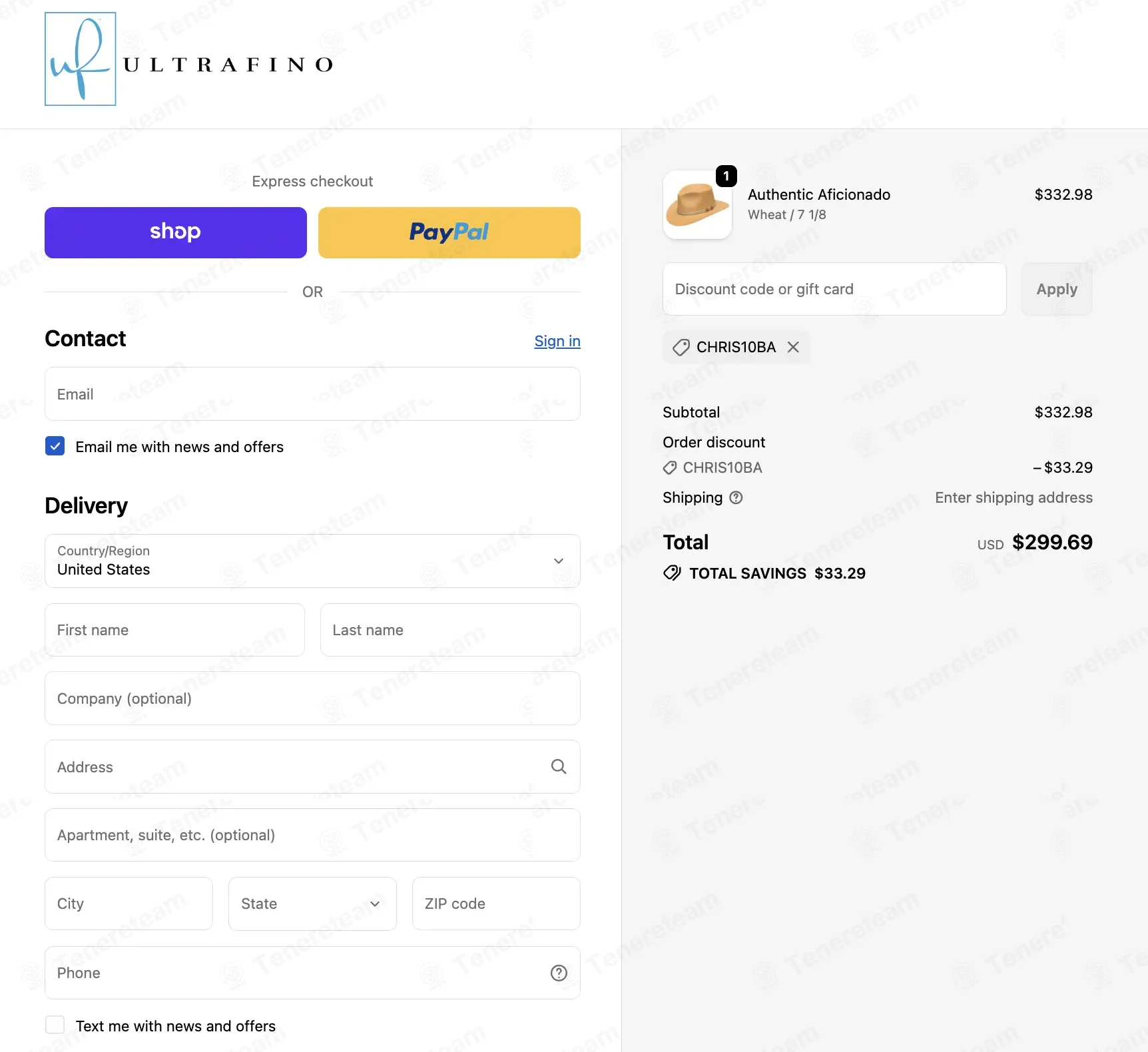Click the TOTAL SAVINGS $33.29 text

click(777, 573)
